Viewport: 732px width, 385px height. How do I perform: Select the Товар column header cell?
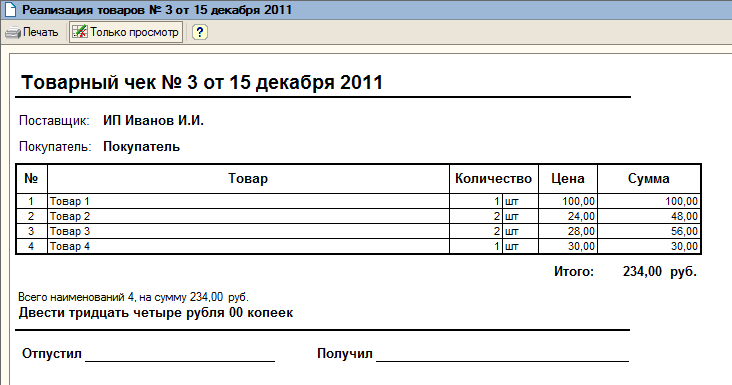(x=248, y=179)
